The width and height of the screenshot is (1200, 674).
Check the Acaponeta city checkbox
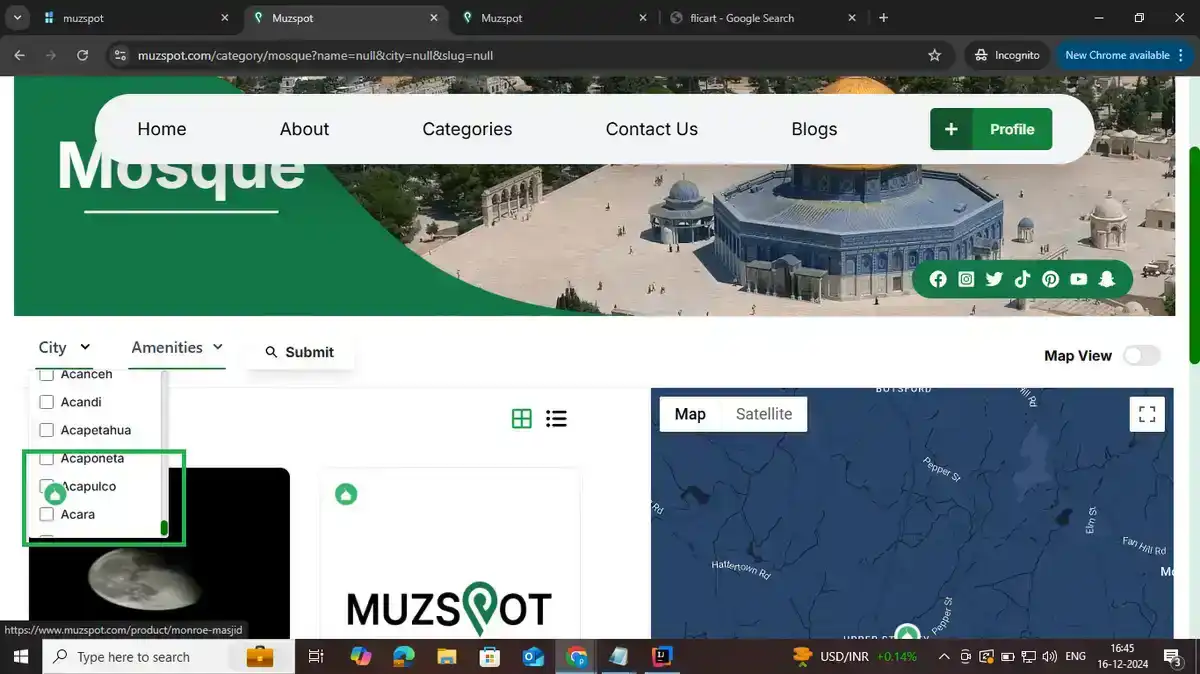(x=46, y=458)
